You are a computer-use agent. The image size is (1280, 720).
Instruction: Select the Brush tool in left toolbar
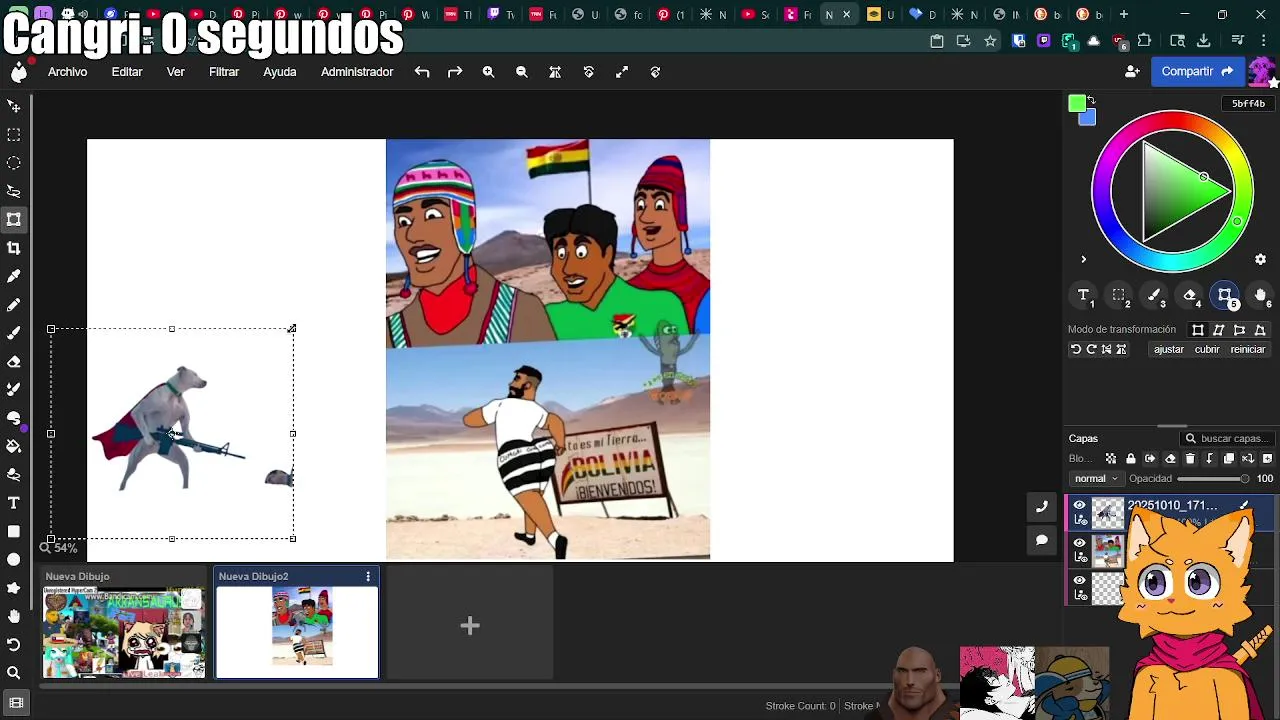pyautogui.click(x=14, y=332)
